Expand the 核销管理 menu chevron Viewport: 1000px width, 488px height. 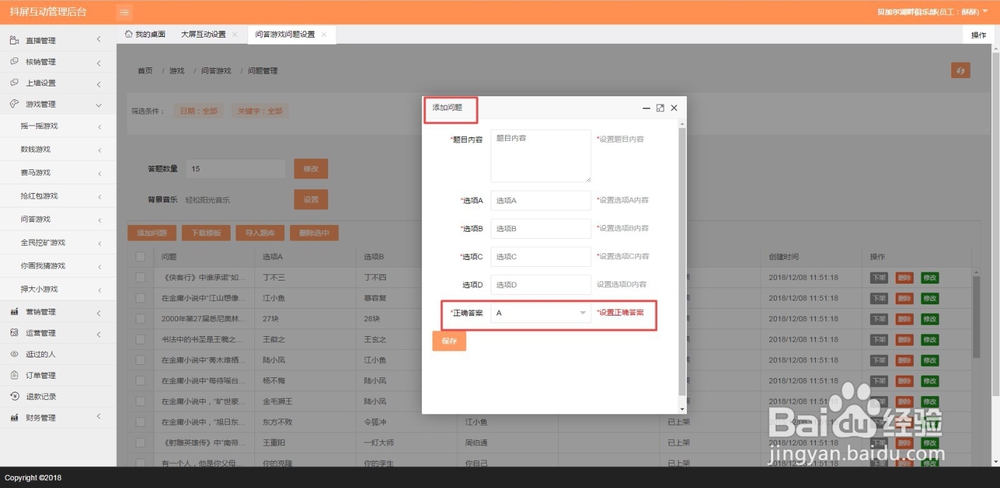pos(99,63)
